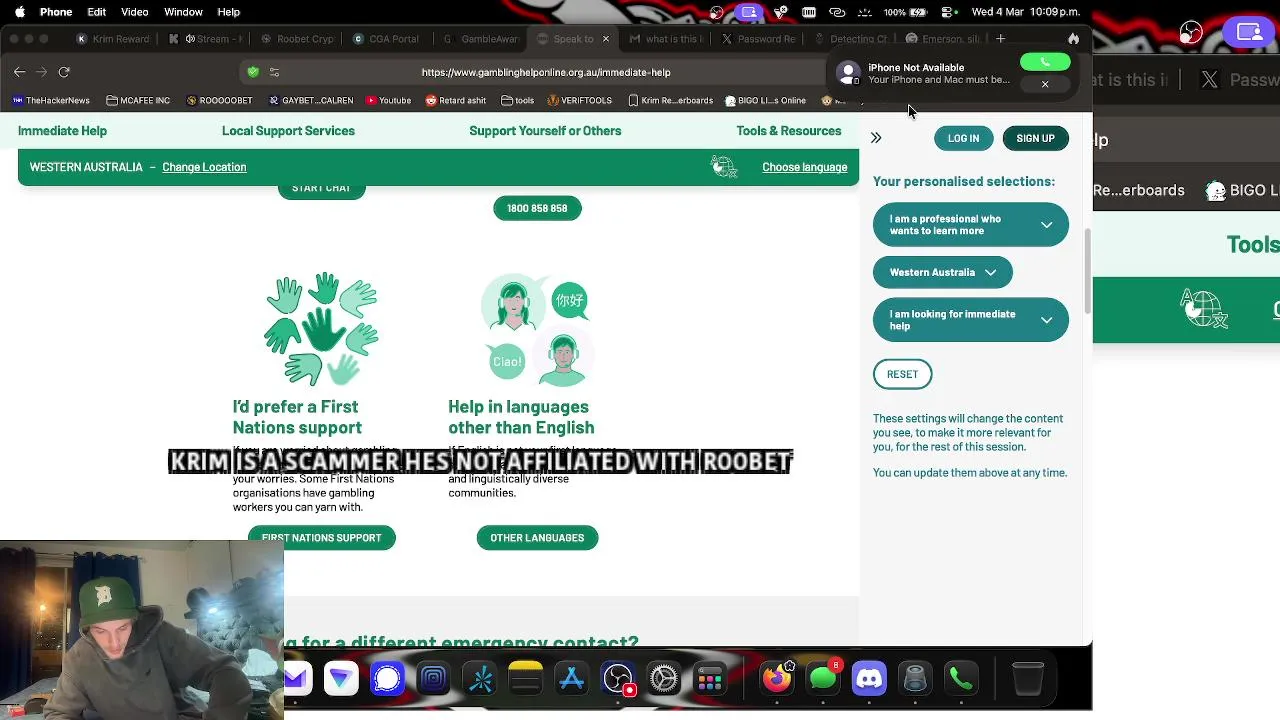
Task: Click the shield icon in address bar
Action: tap(253, 72)
